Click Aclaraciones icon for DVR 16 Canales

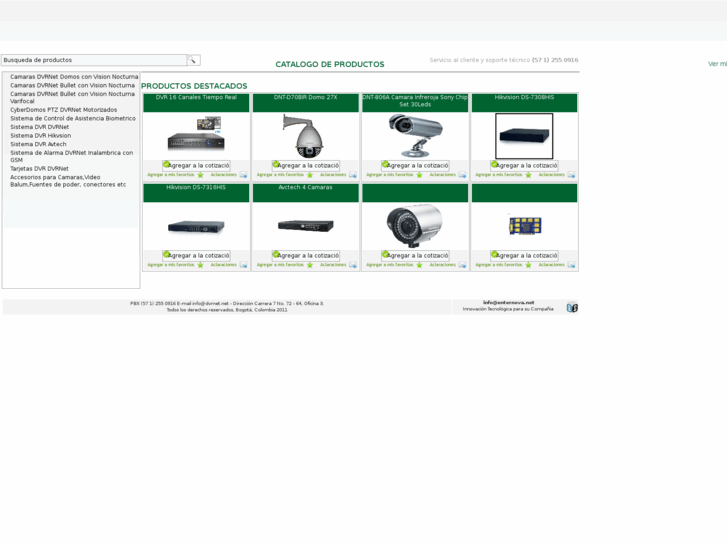click(243, 175)
